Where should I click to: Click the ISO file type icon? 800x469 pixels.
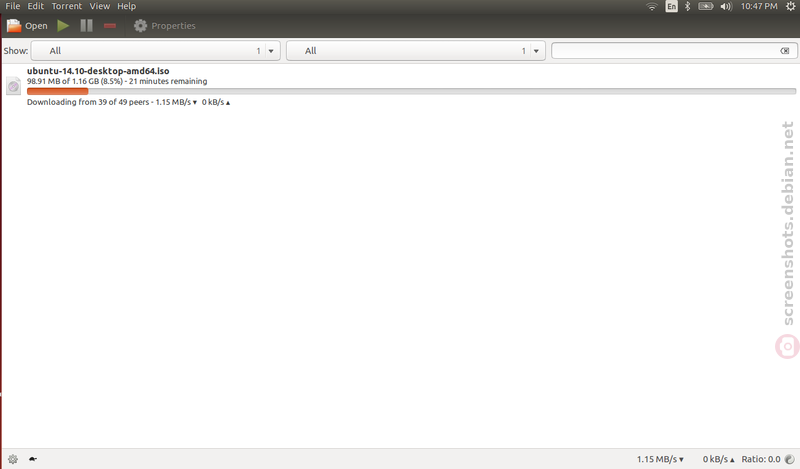(x=14, y=86)
